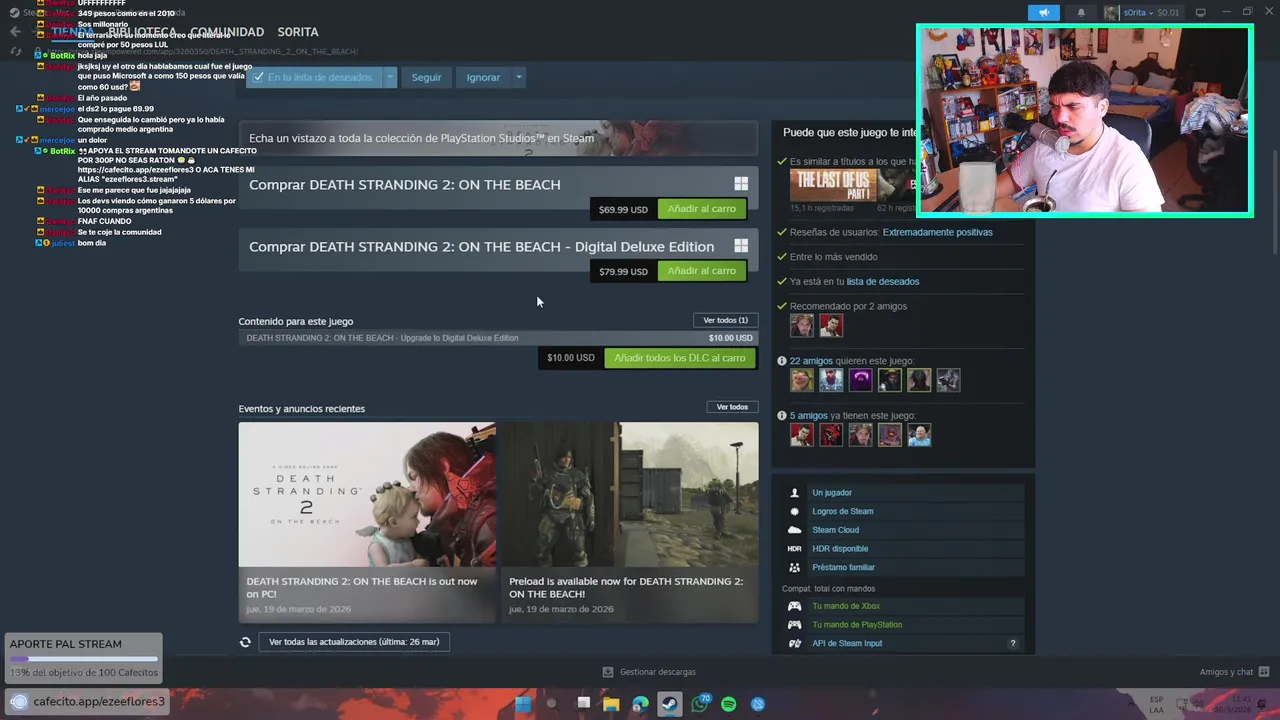Click the 'API de Steam Input' link
Viewport: 1280px width, 720px height.
click(x=847, y=643)
